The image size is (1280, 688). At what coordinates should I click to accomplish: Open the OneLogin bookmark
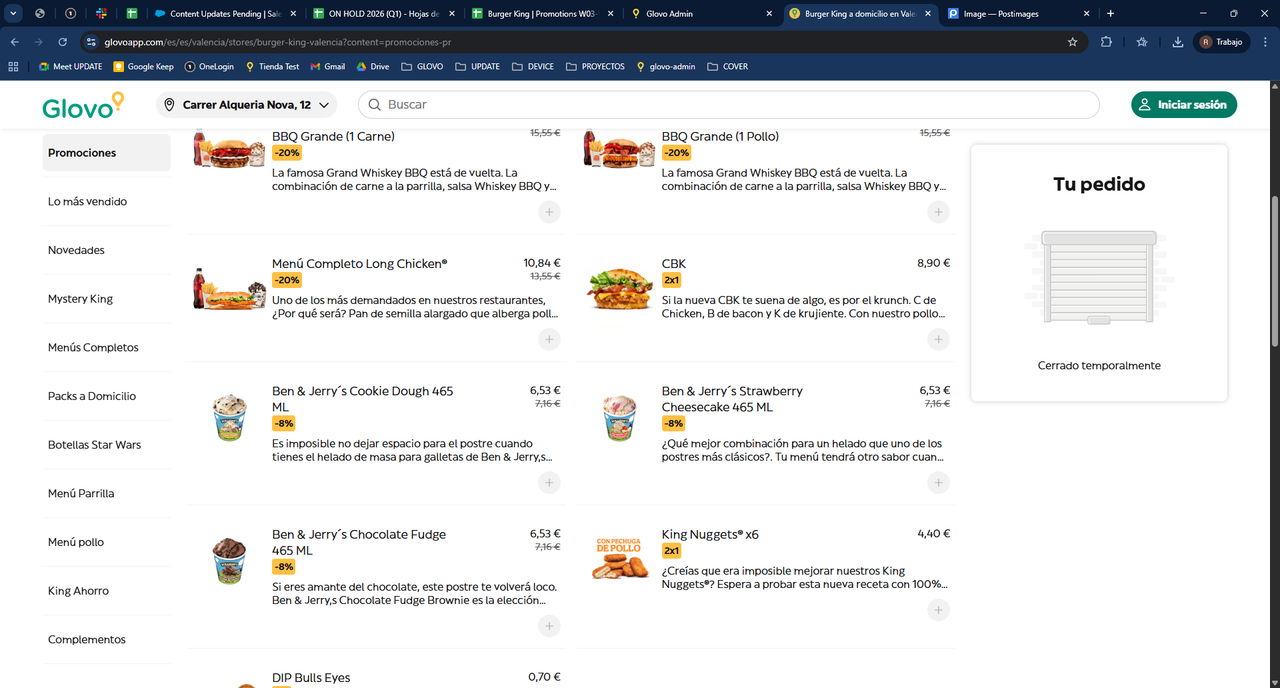(x=209, y=67)
